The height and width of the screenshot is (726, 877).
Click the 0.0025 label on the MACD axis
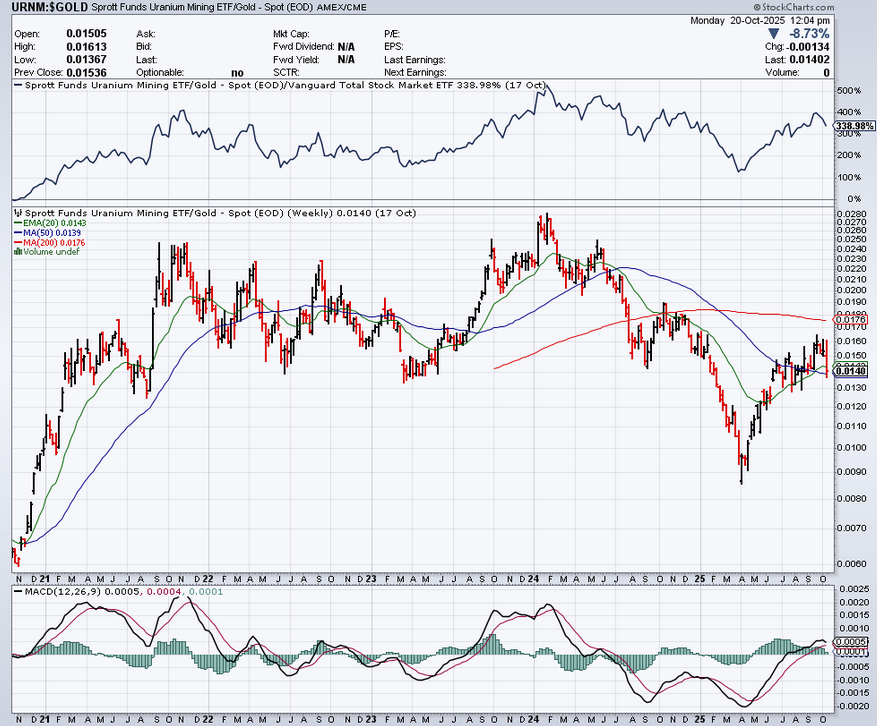pyautogui.click(x=854, y=589)
